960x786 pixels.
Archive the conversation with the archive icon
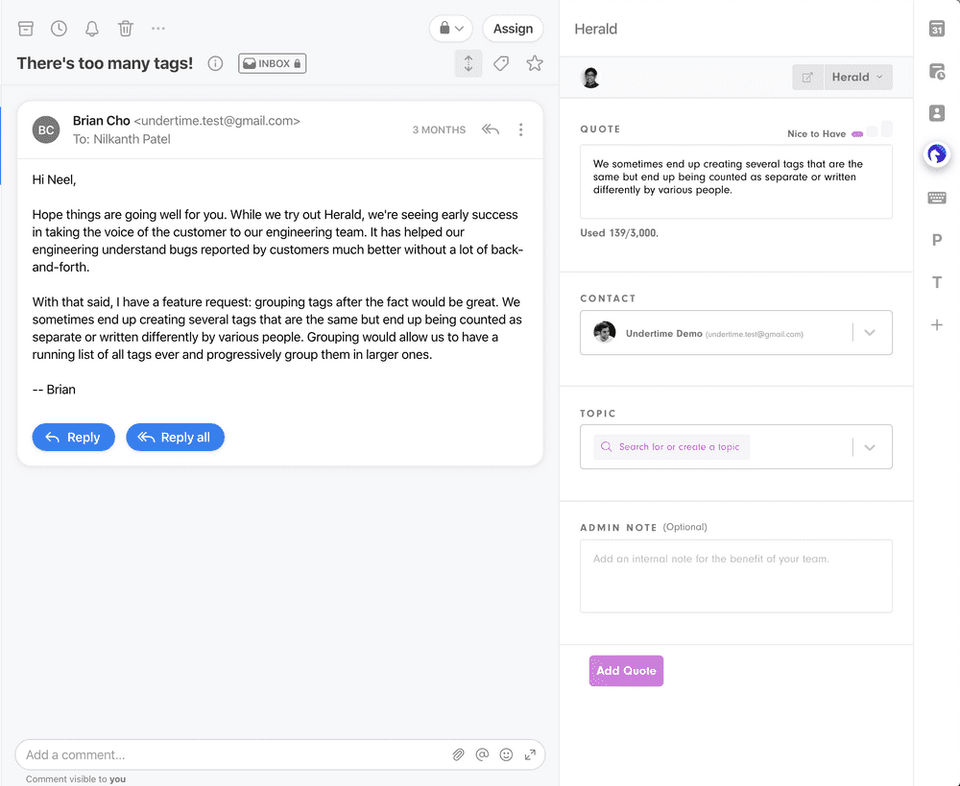click(26, 28)
